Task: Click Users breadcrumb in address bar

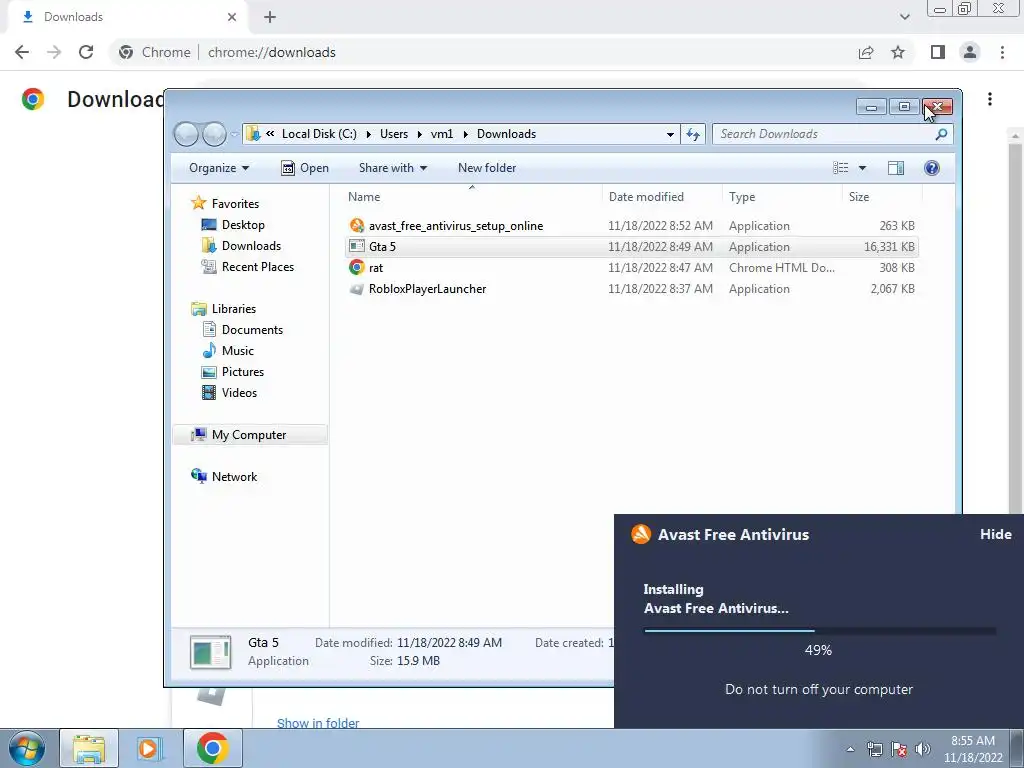Action: [394, 134]
